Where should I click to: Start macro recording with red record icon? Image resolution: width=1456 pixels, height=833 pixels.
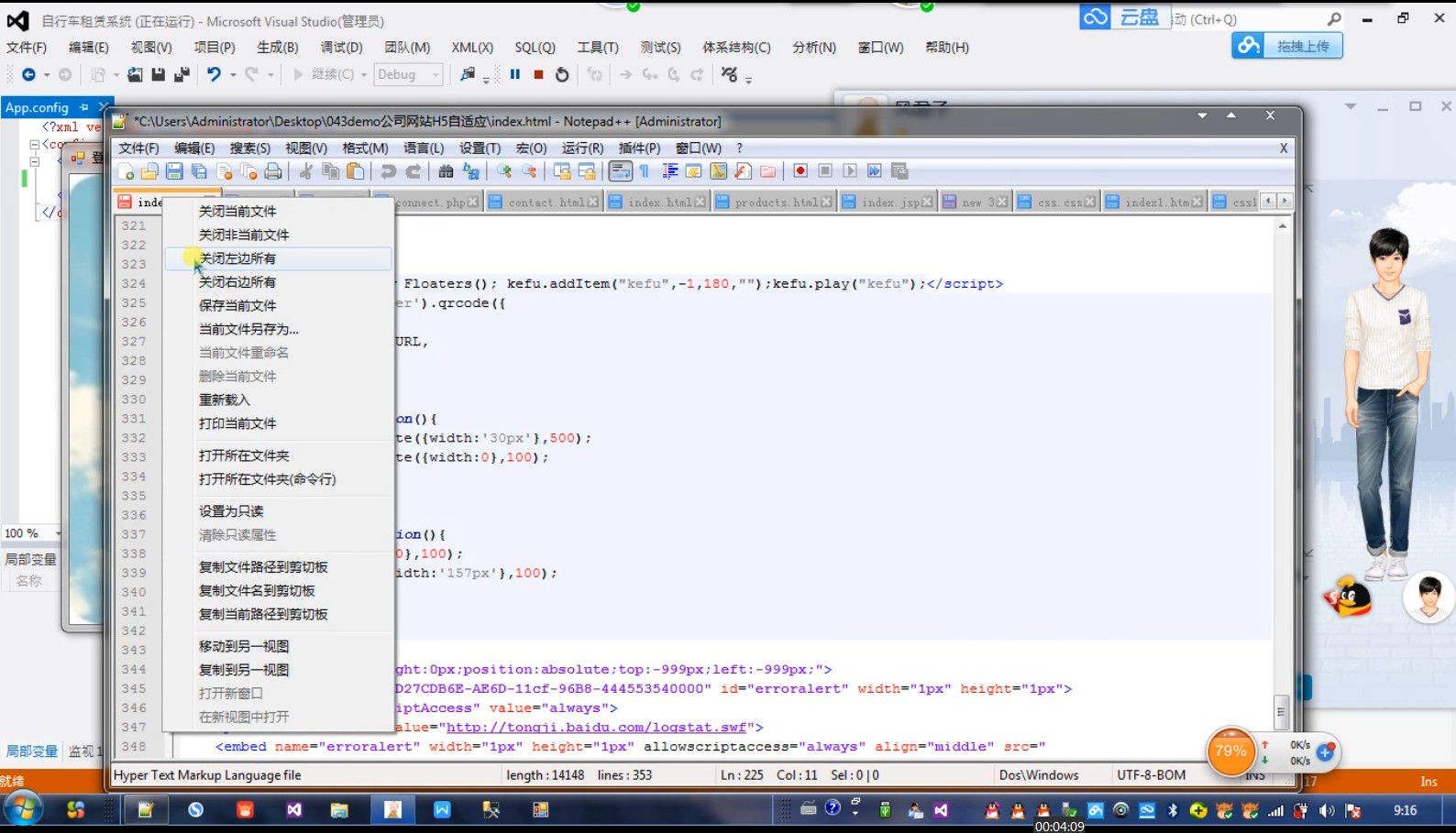point(800,171)
